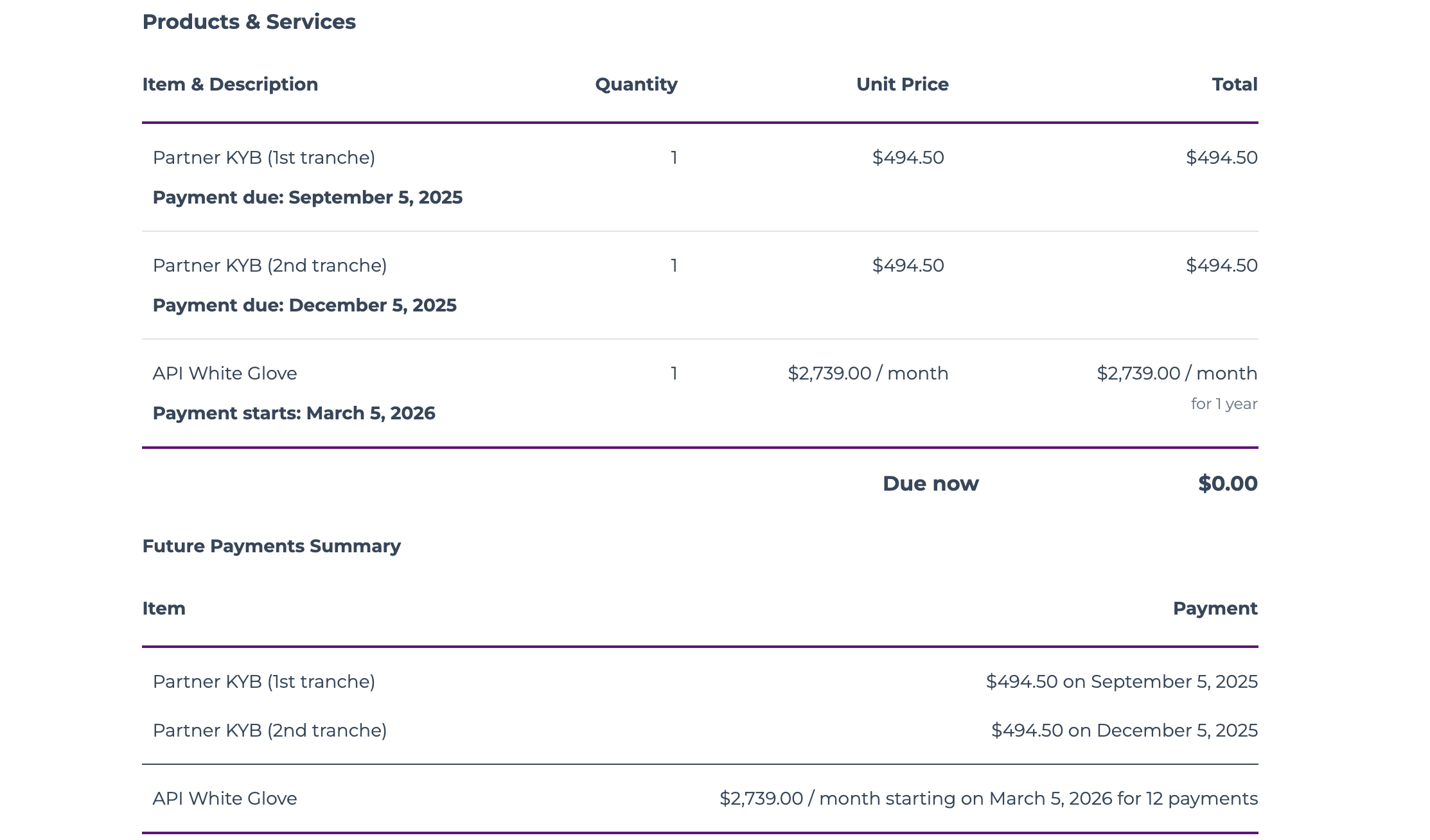
Task: Click "$494.50 on September 5, 2025" payment
Action: (x=1121, y=681)
